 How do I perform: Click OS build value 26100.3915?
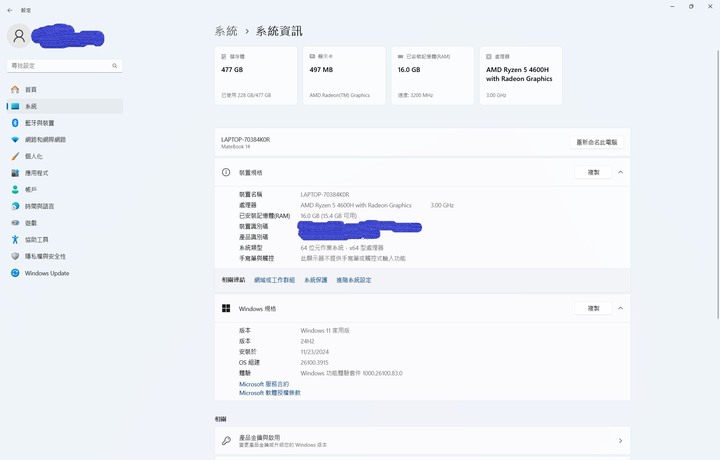(315, 363)
